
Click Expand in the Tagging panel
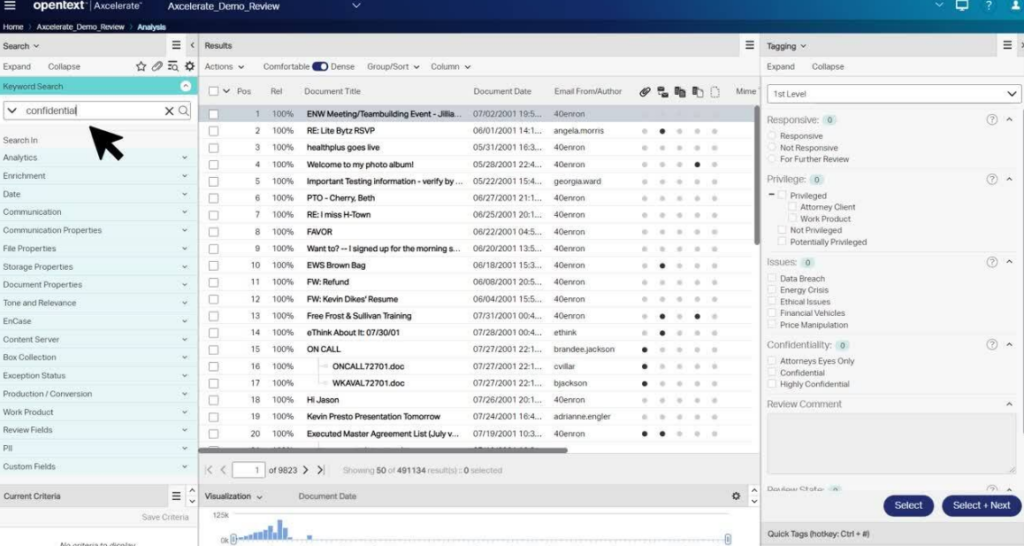click(x=780, y=67)
